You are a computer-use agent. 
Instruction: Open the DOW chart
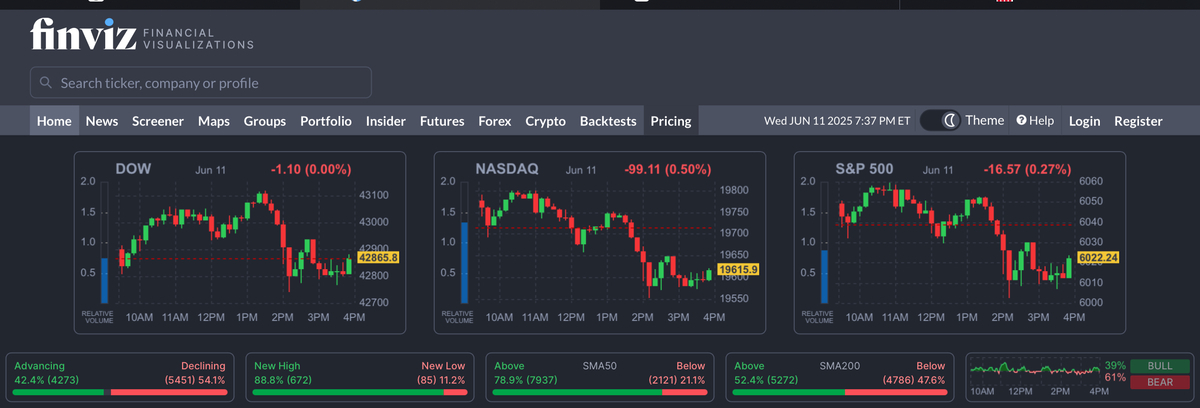click(x=240, y=243)
